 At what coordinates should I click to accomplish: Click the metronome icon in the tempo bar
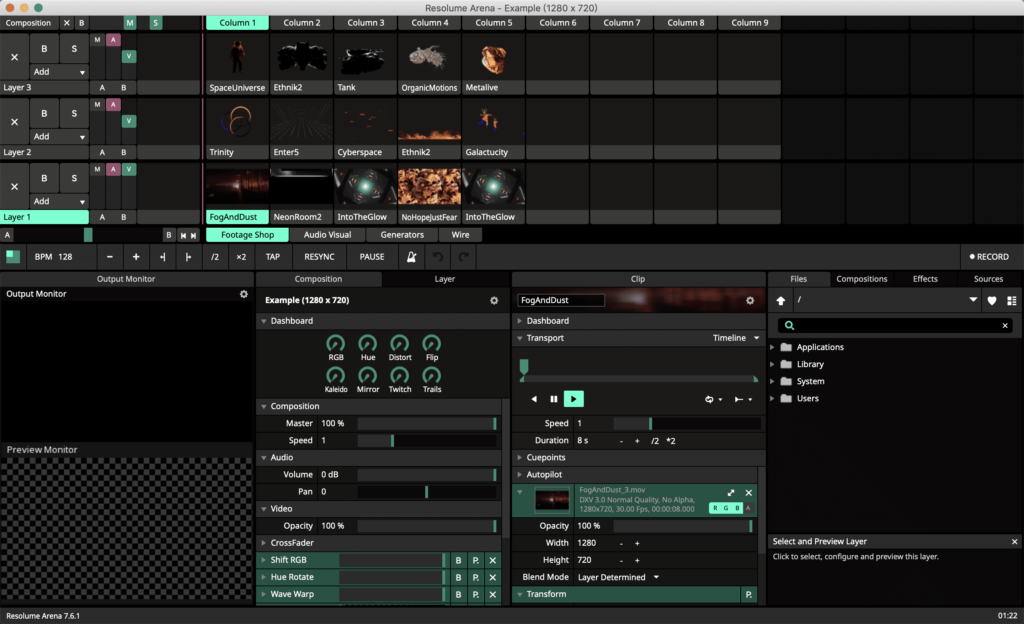coord(411,257)
